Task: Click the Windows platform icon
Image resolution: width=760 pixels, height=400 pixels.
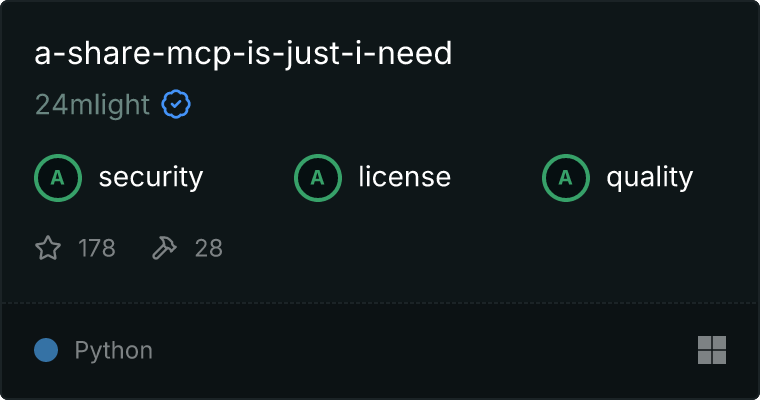Action: coord(712,350)
